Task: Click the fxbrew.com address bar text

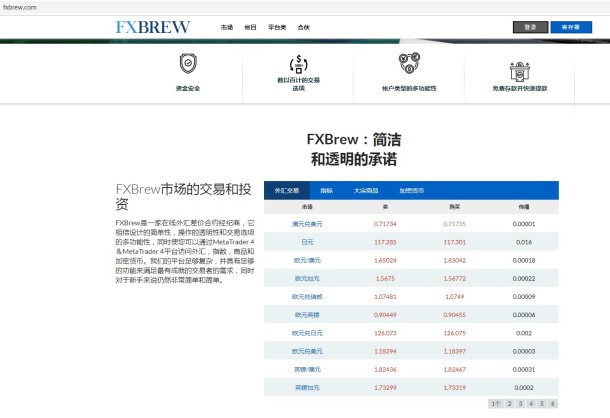Action: pos(20,7)
